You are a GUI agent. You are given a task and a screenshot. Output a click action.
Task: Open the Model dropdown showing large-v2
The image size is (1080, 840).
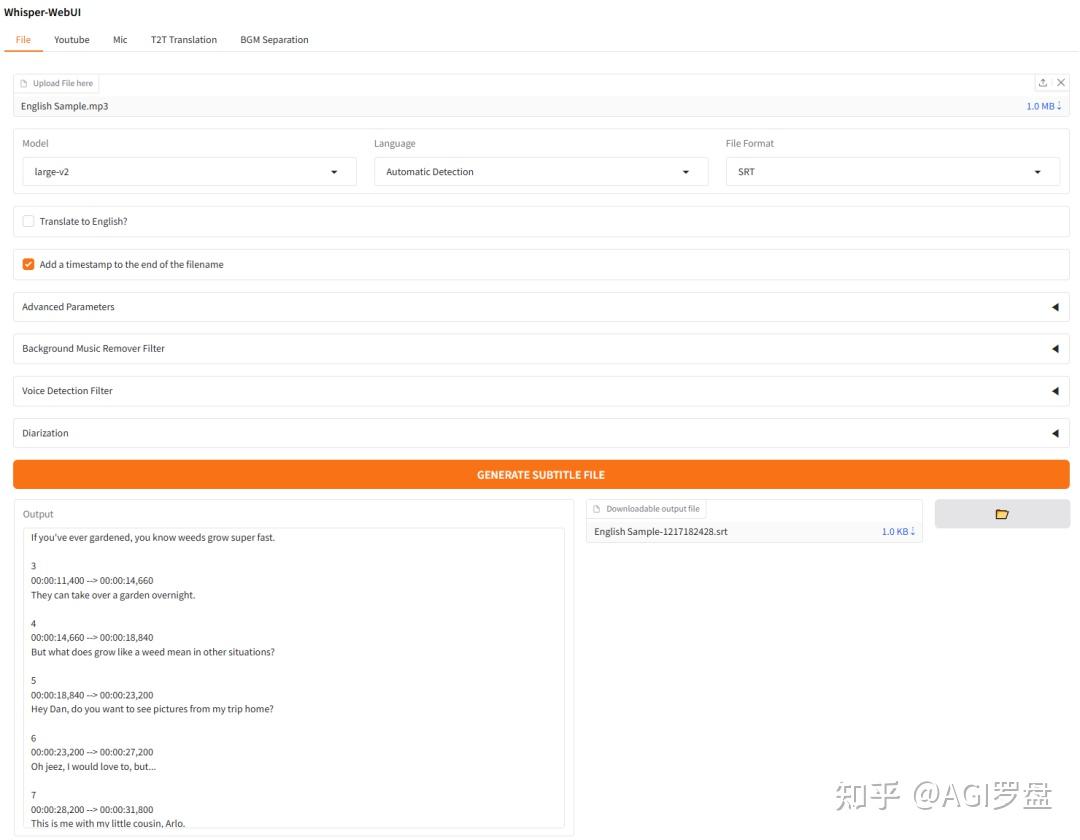(x=189, y=172)
